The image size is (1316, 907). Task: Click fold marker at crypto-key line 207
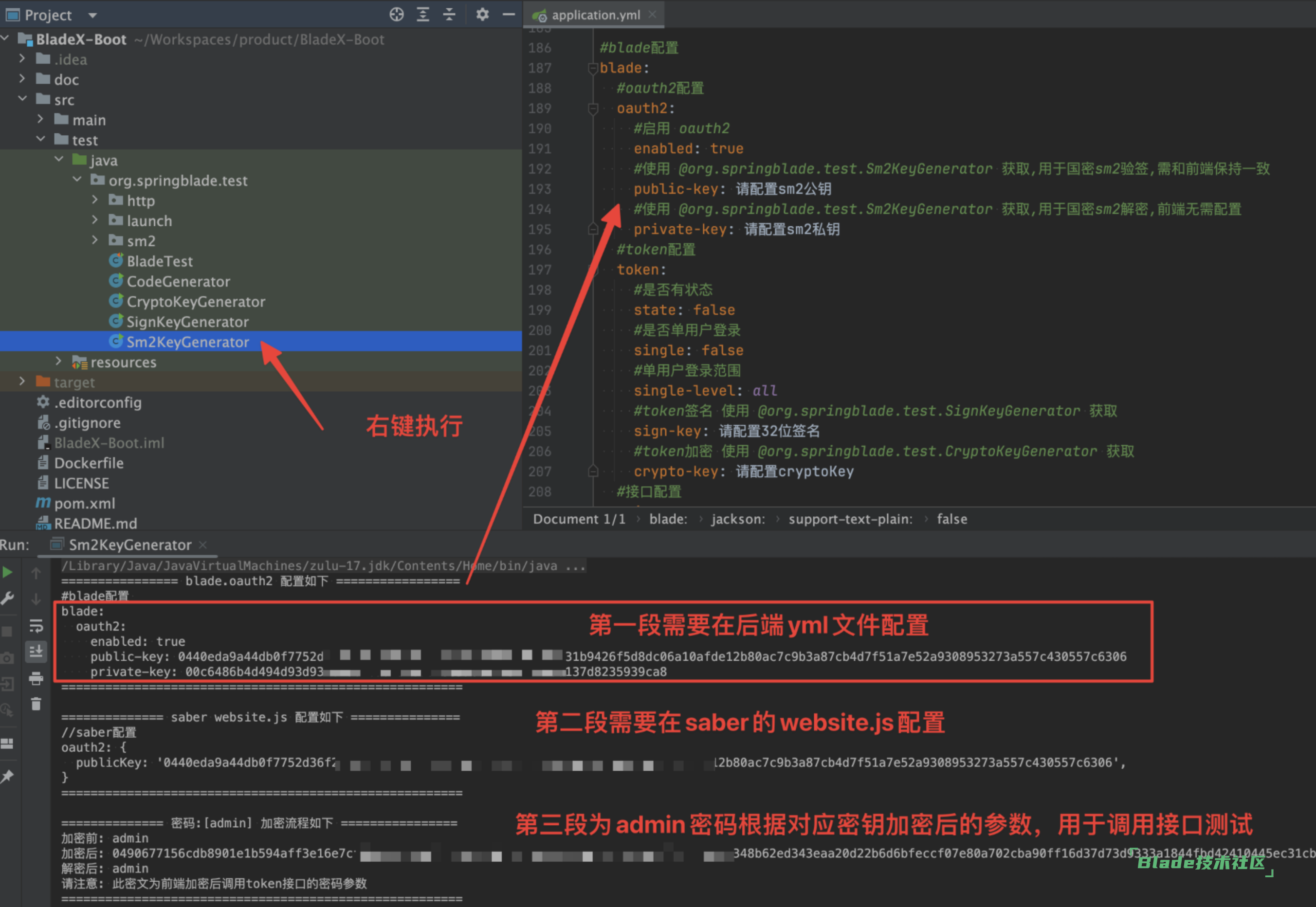592,472
